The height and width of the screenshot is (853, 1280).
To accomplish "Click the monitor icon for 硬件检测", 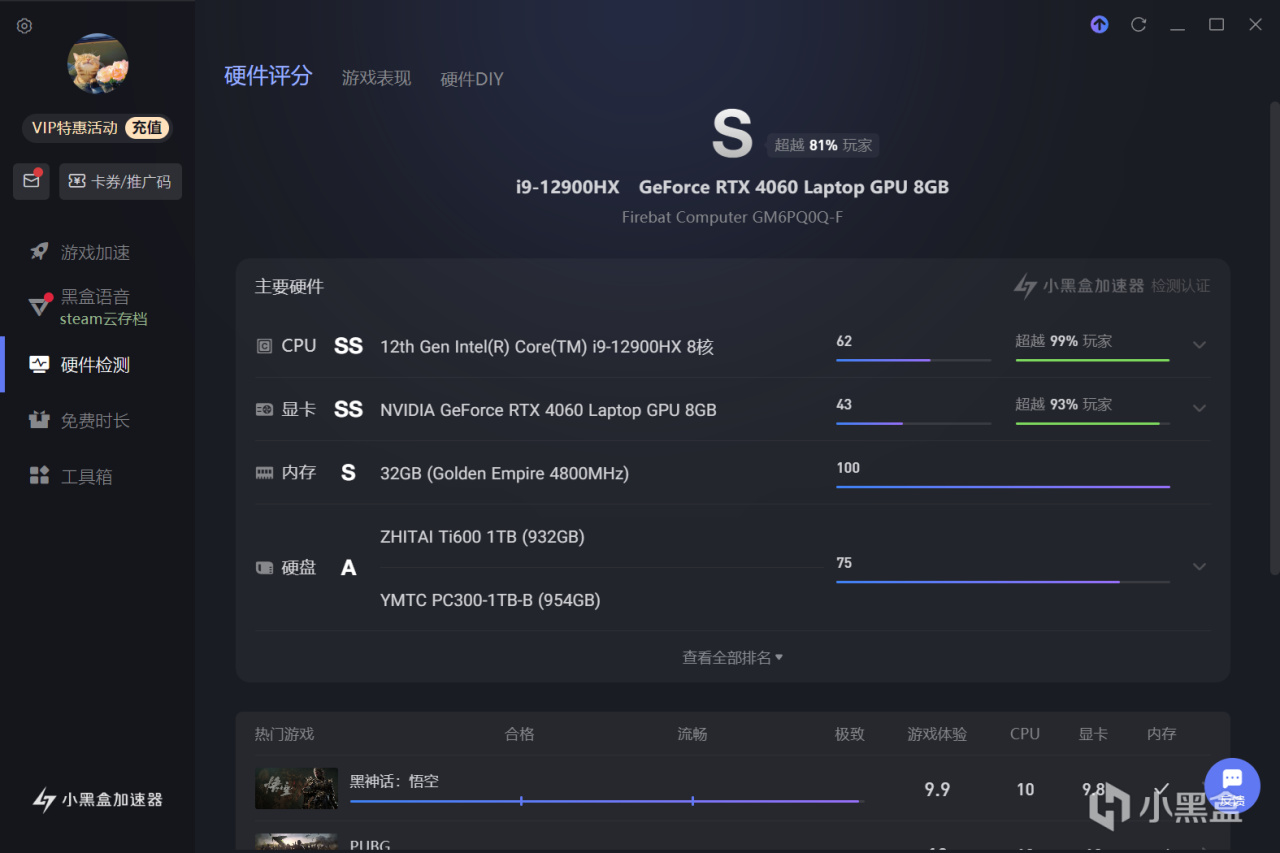I will coord(39,365).
